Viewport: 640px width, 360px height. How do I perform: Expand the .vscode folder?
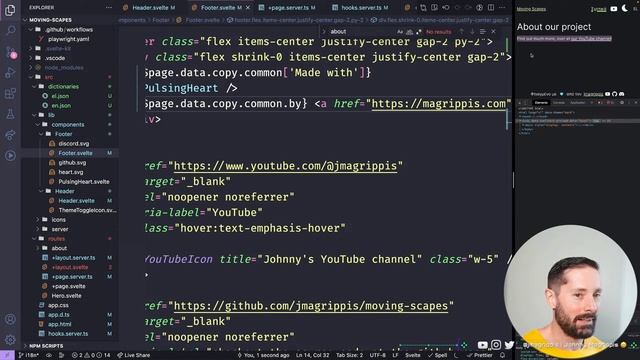(x=55, y=58)
